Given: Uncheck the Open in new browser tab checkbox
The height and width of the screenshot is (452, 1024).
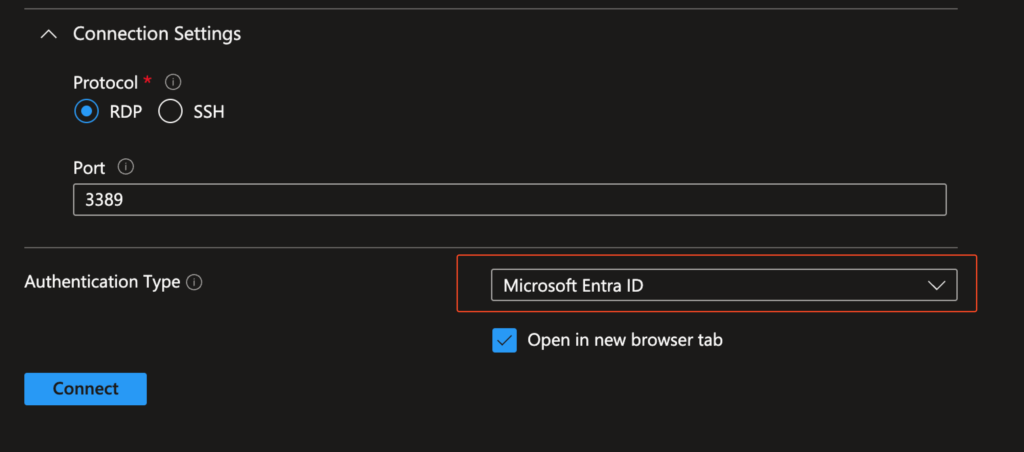Looking at the screenshot, I should tap(504, 340).
